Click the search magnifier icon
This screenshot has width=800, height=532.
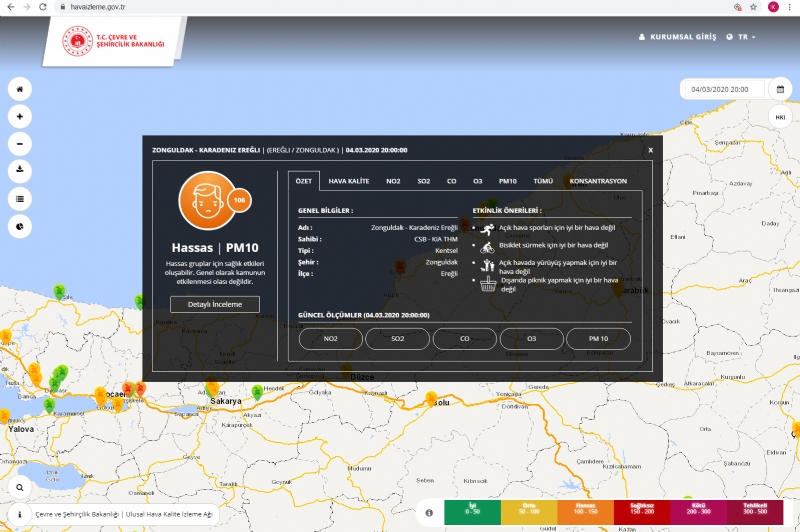(x=20, y=488)
